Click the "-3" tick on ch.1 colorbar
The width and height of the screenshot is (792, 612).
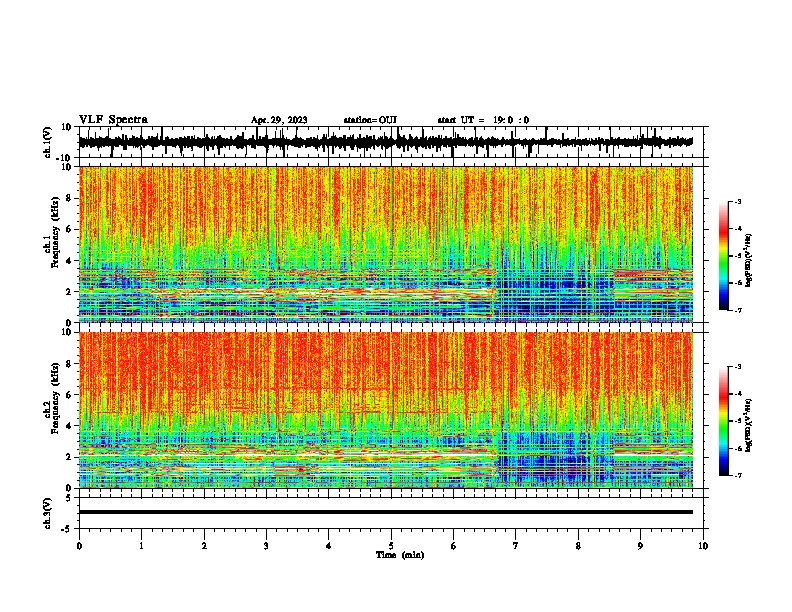pos(737,201)
